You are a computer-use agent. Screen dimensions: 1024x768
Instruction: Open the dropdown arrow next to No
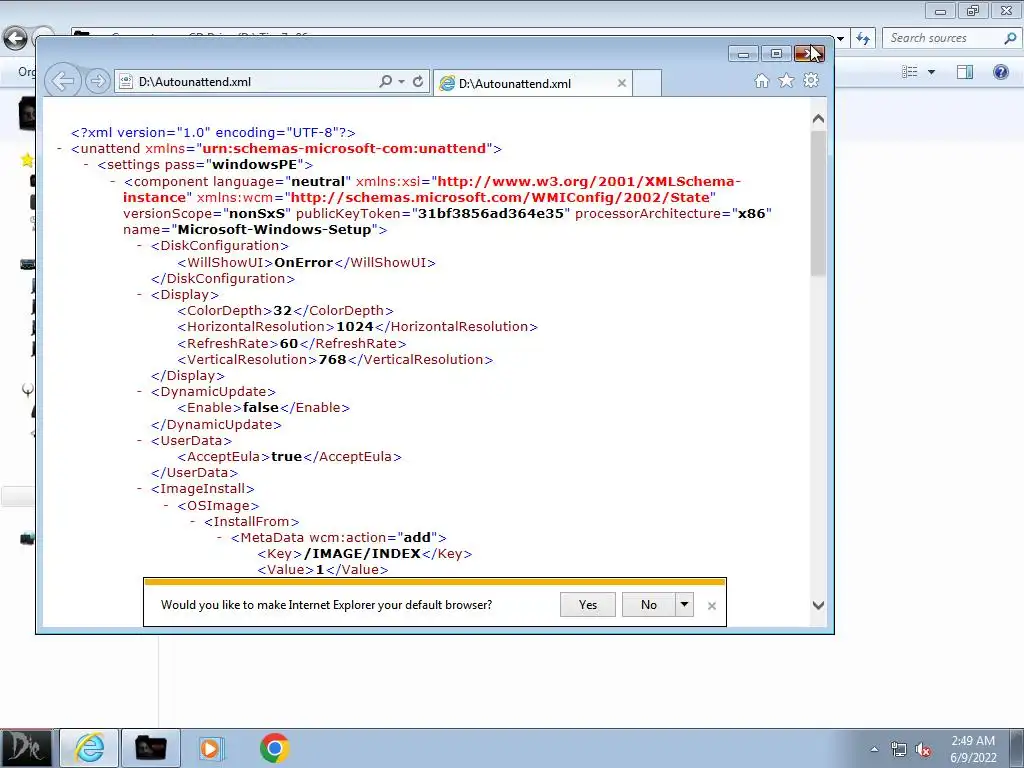[684, 605]
